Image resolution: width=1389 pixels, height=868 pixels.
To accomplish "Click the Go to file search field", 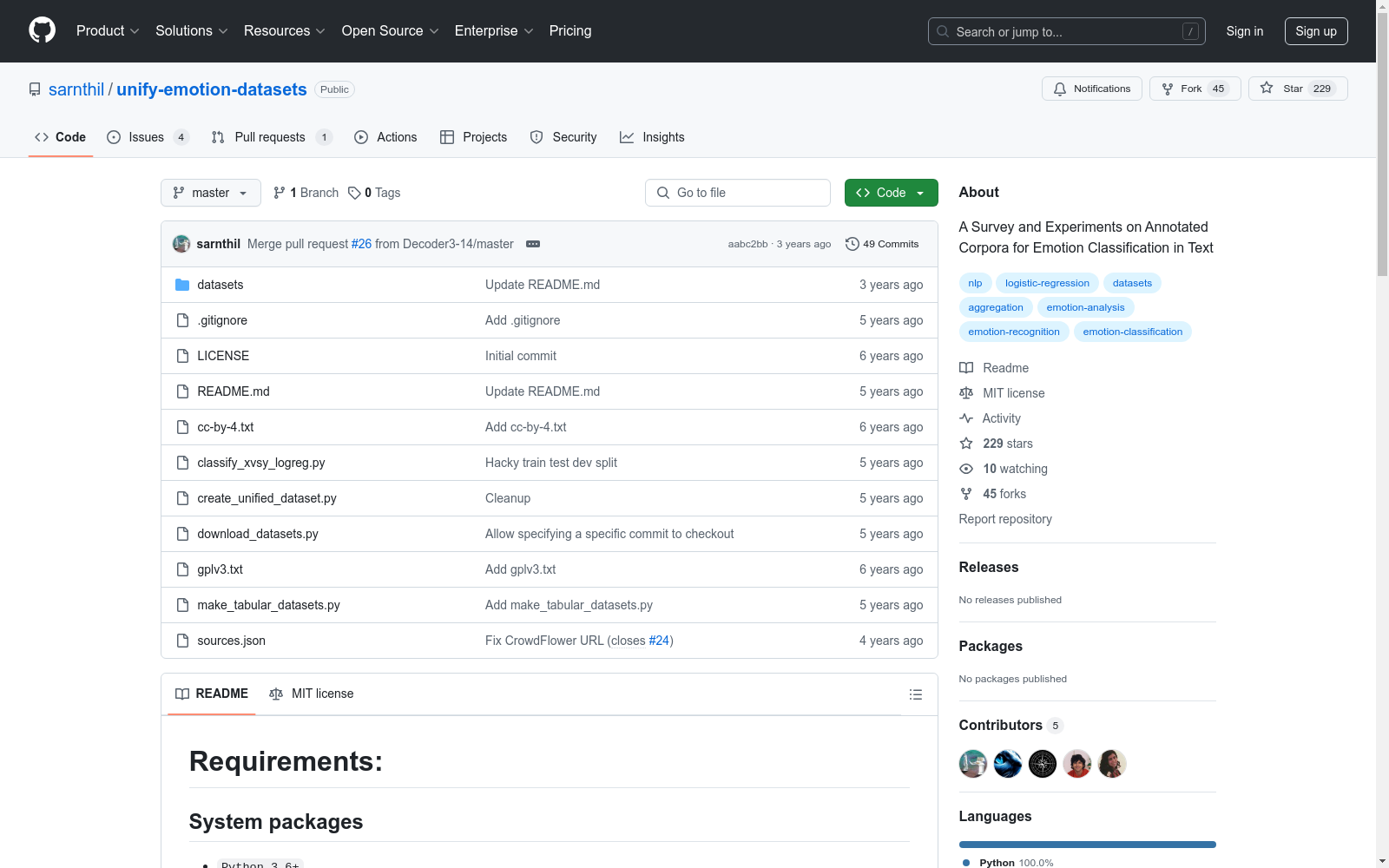I will click(x=738, y=193).
